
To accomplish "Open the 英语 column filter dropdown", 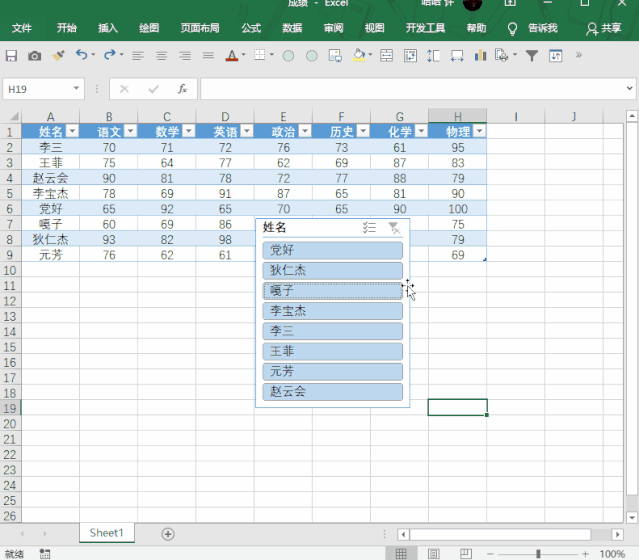I will (x=247, y=131).
